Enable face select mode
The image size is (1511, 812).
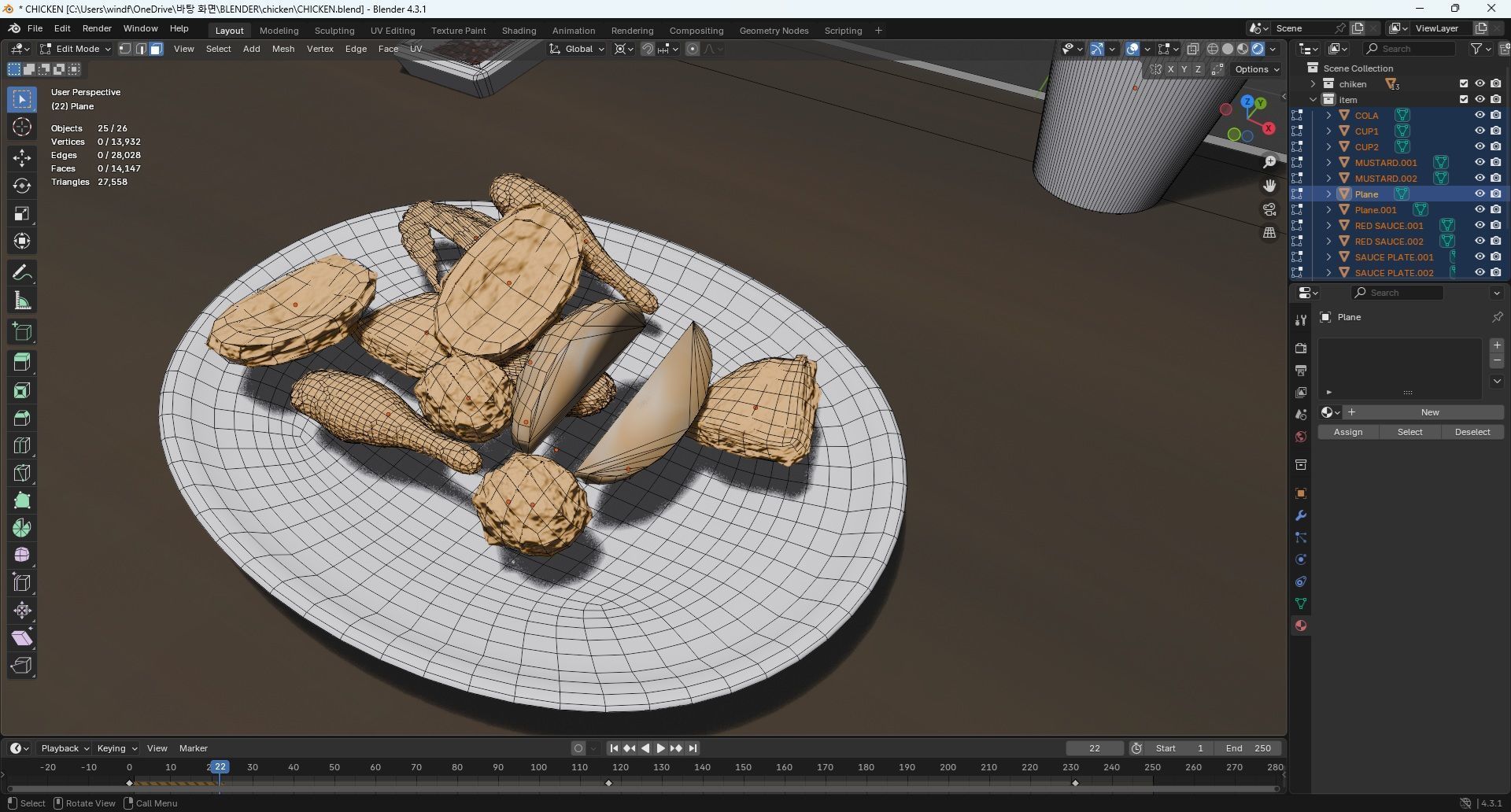tap(156, 49)
